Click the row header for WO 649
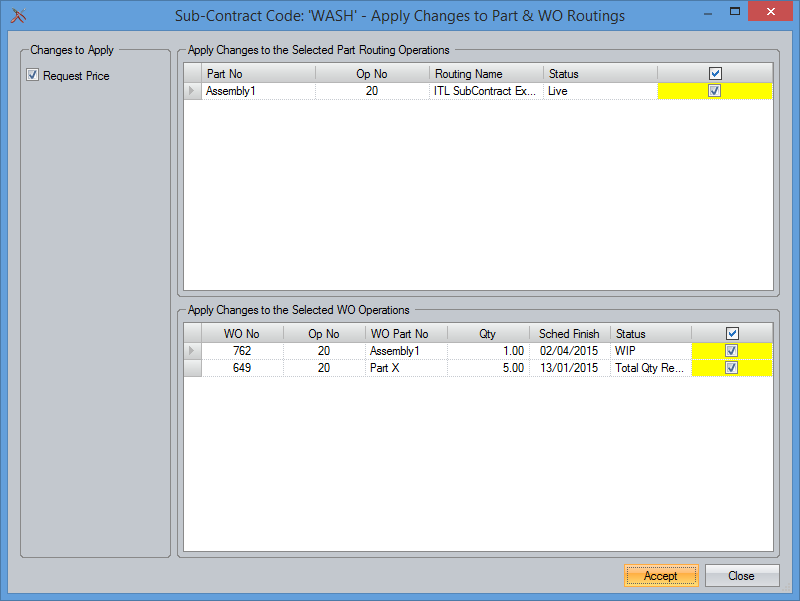Image resolution: width=800 pixels, height=601 pixels. [x=192, y=368]
